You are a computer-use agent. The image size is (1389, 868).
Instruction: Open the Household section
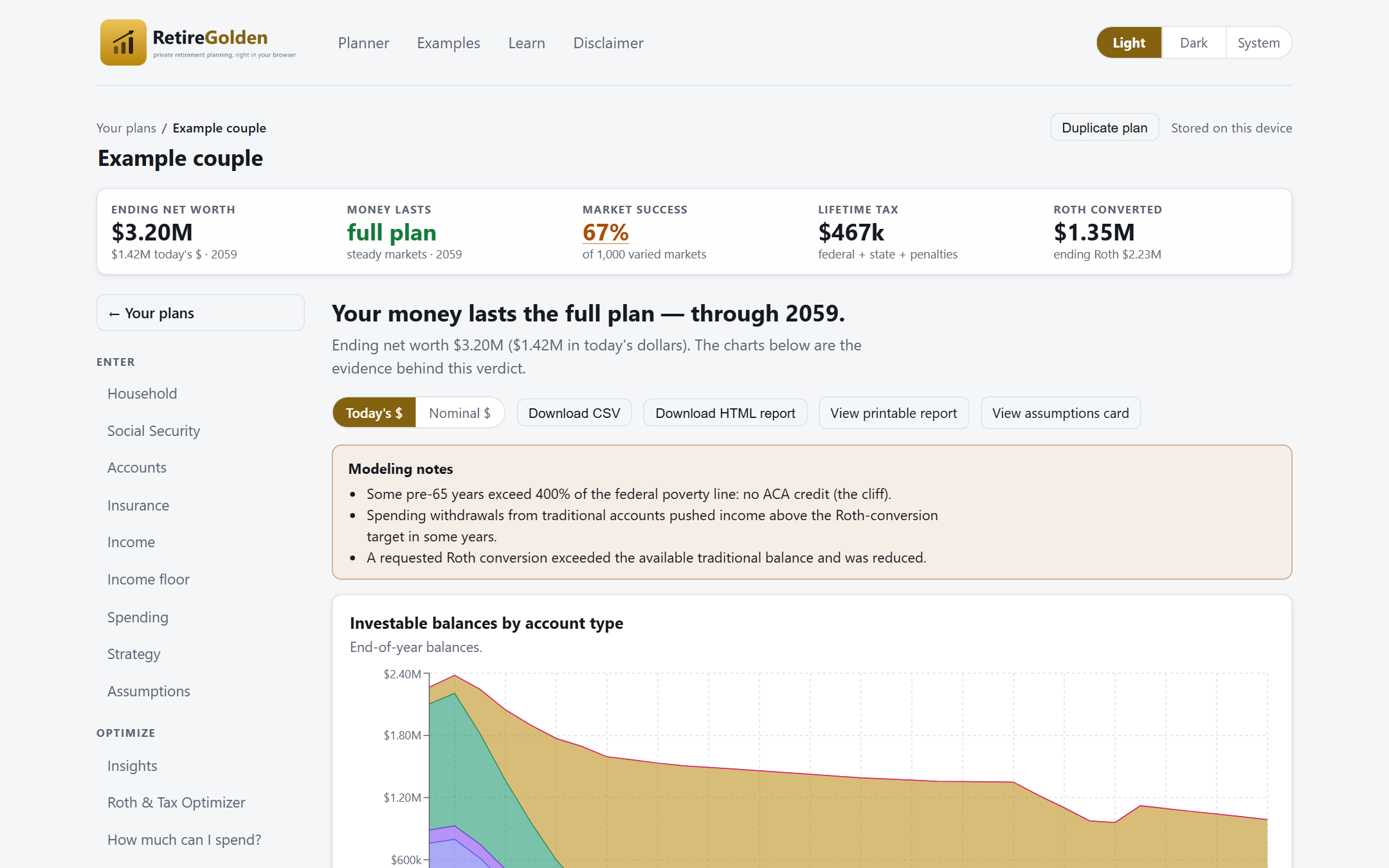tap(142, 393)
